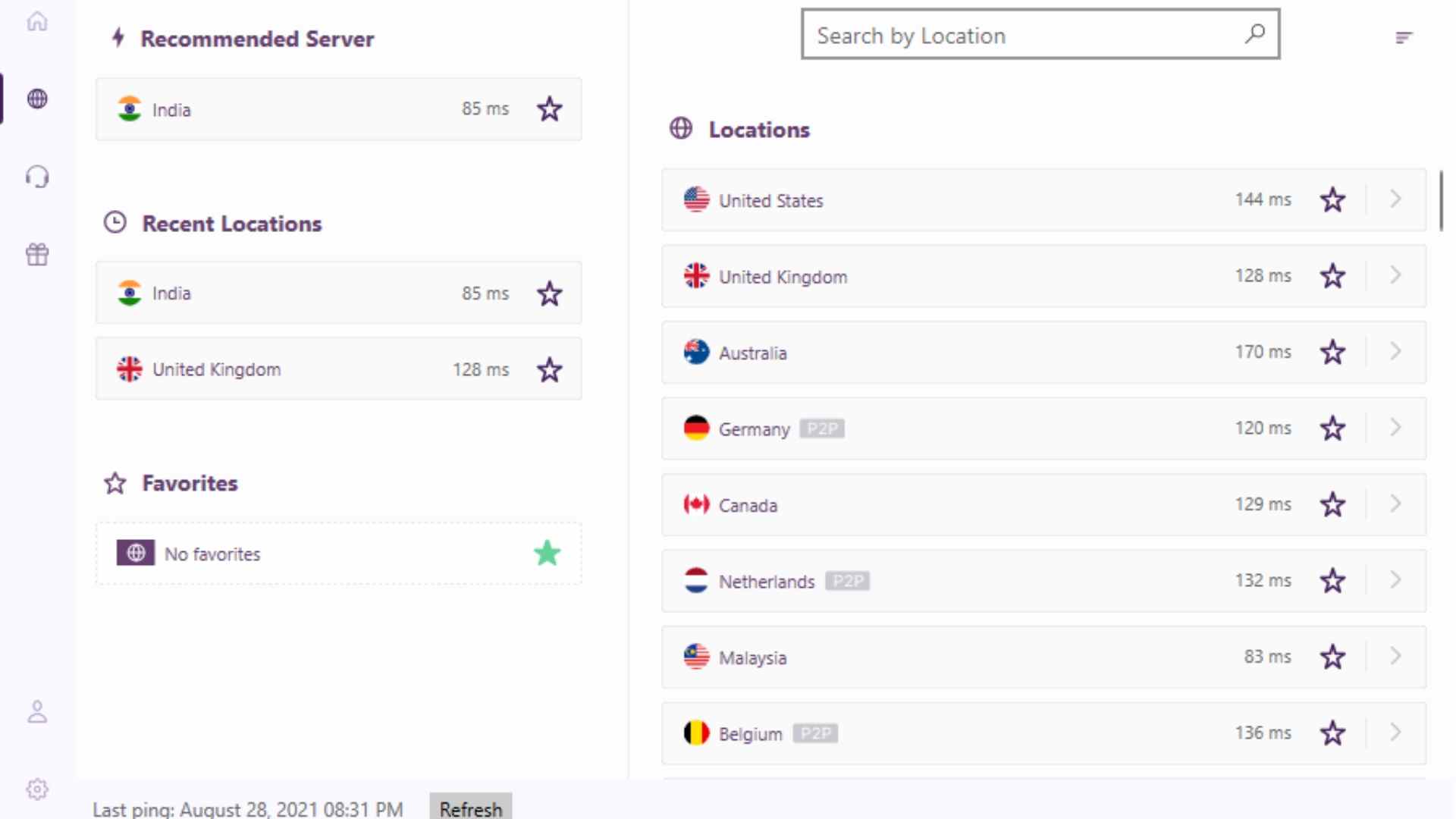Open the gift/rewards icon in sidebar

point(37,254)
